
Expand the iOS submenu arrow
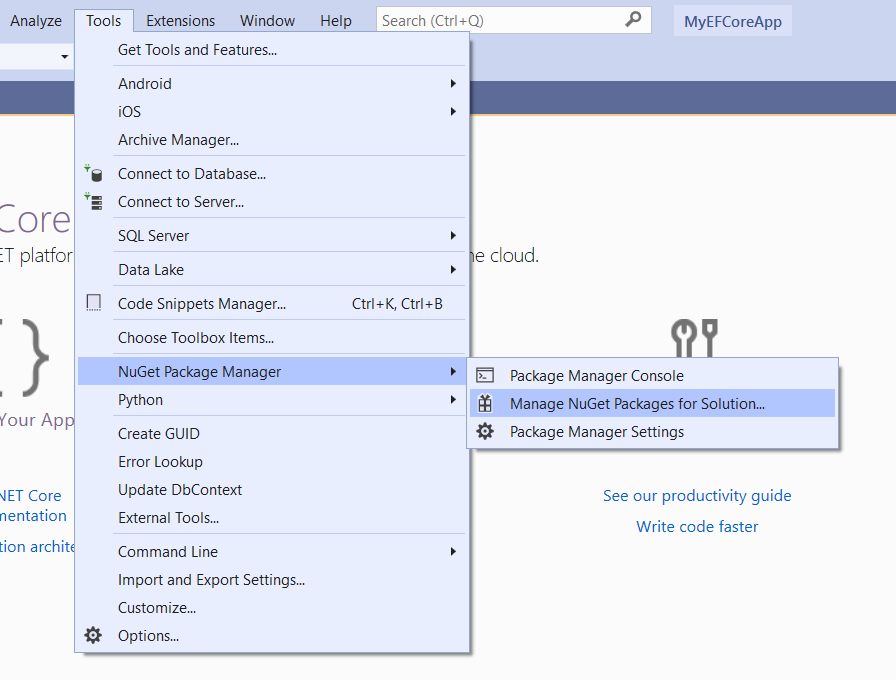[x=453, y=111]
